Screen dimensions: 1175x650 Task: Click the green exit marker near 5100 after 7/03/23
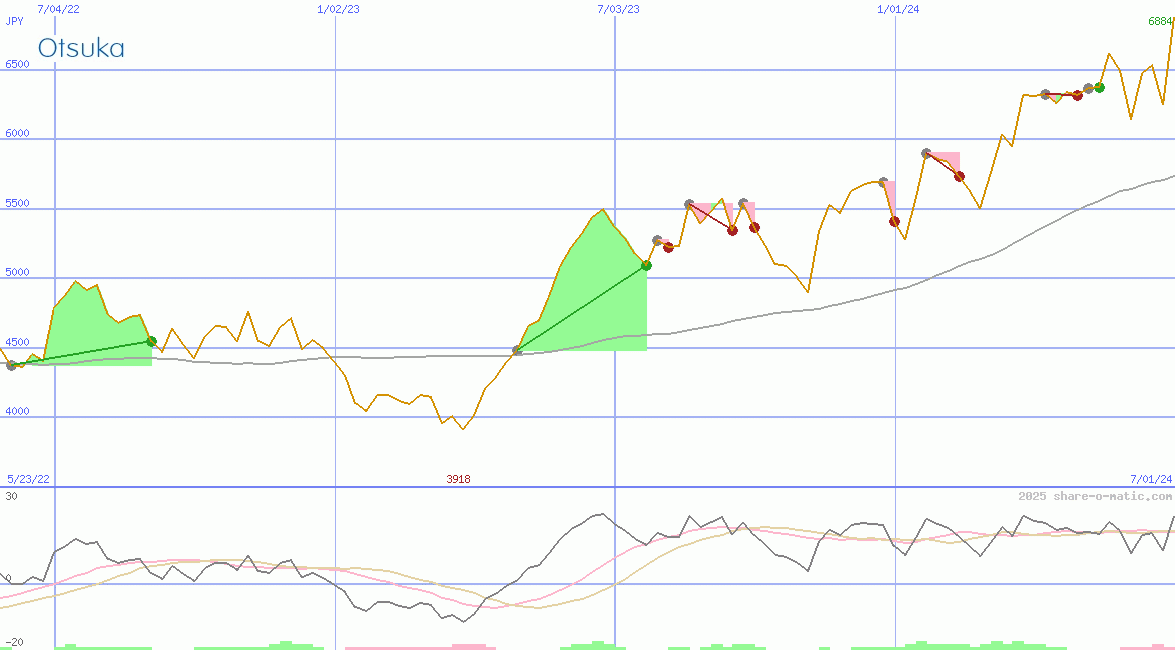click(647, 265)
